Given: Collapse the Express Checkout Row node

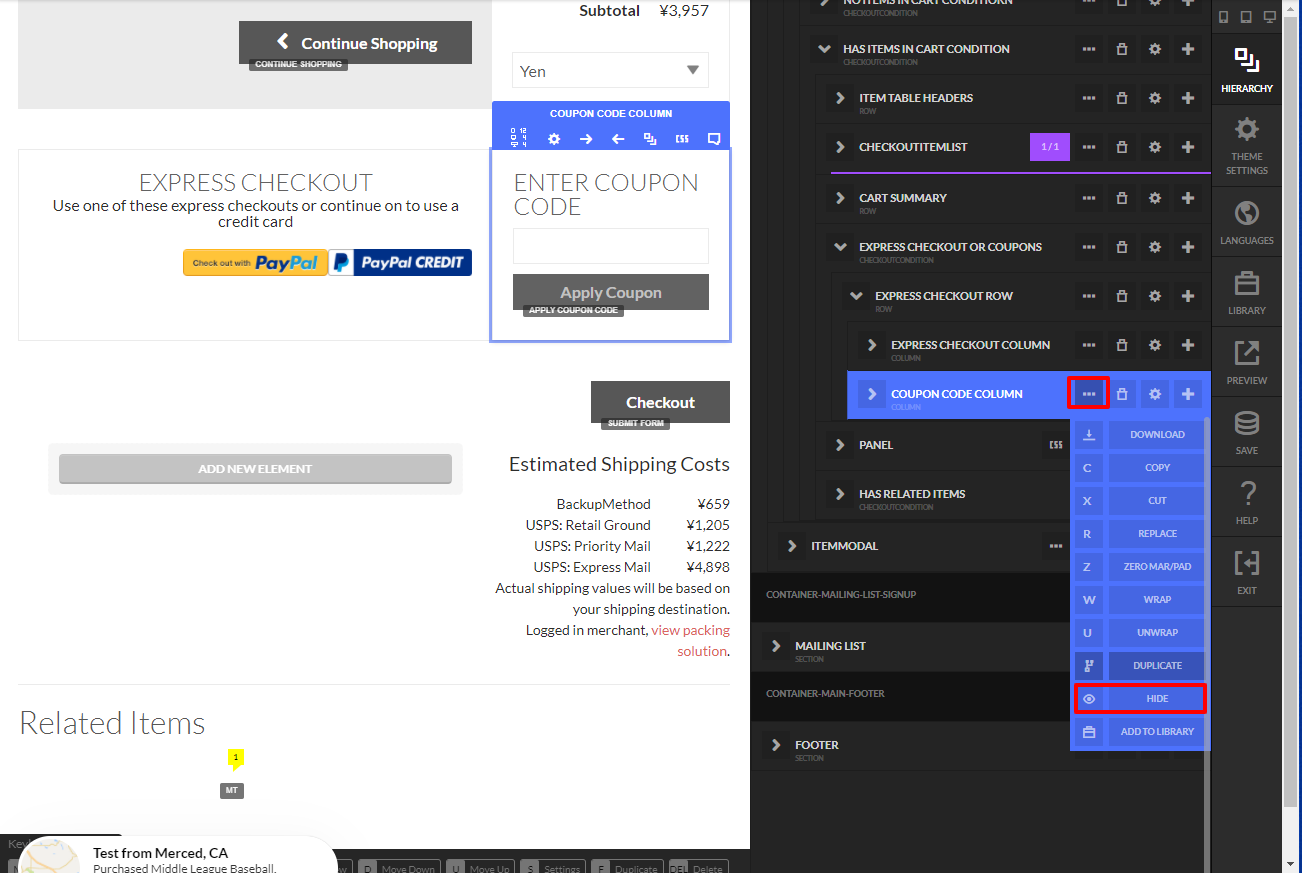Looking at the screenshot, I should coord(857,296).
